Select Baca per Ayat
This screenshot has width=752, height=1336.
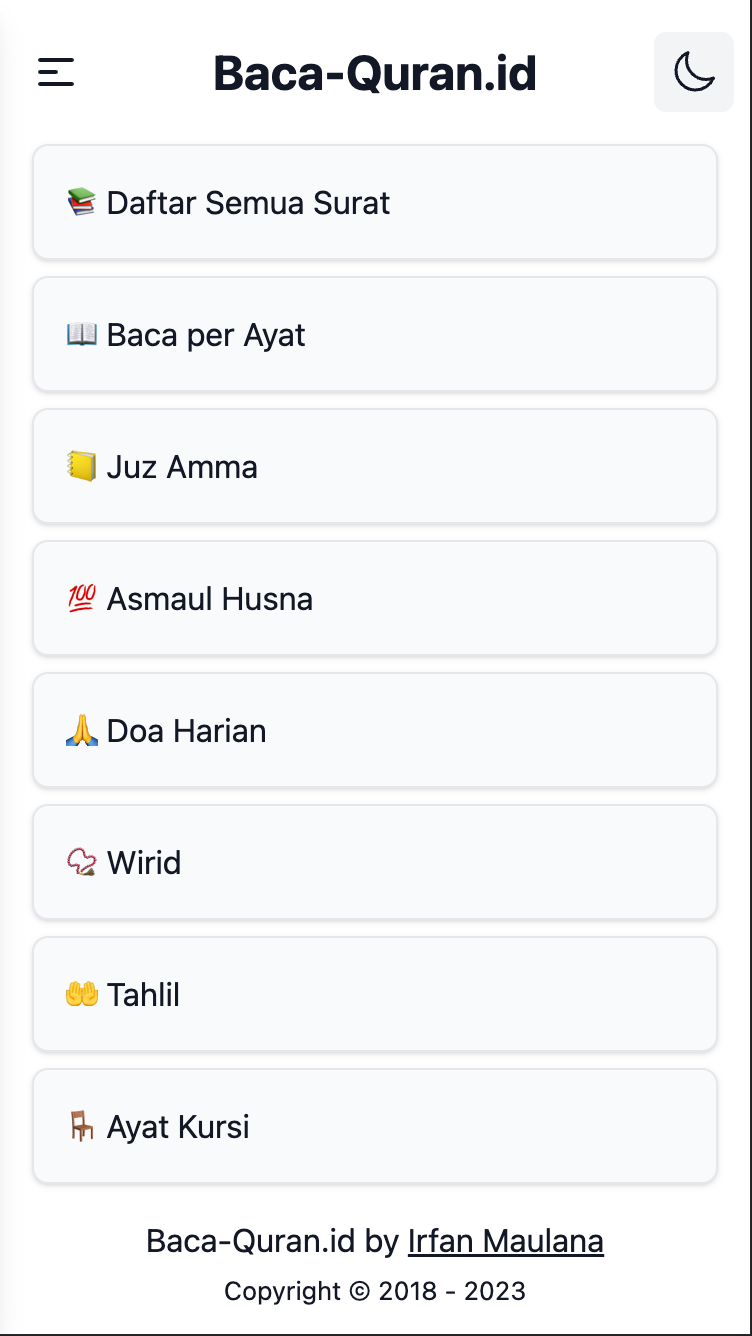click(x=375, y=334)
